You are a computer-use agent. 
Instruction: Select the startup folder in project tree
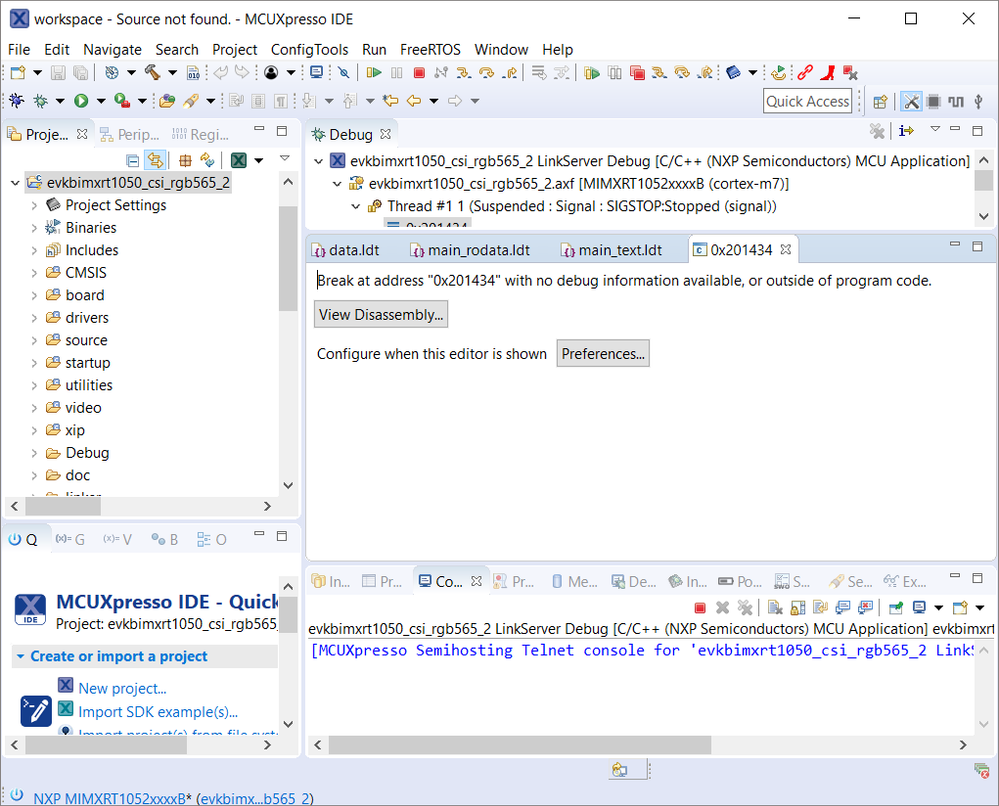[87, 363]
